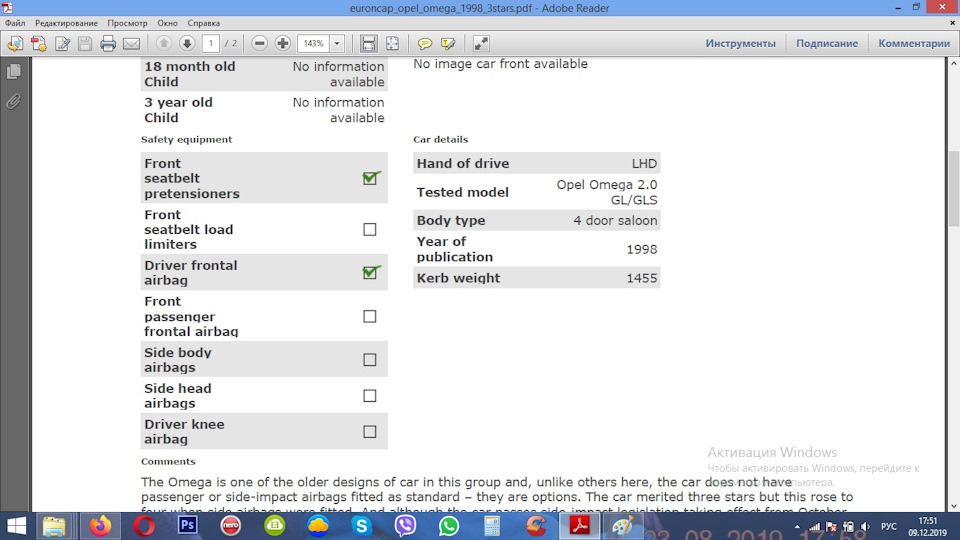
Task: Go to previous page arrow button
Action: click(x=163, y=43)
